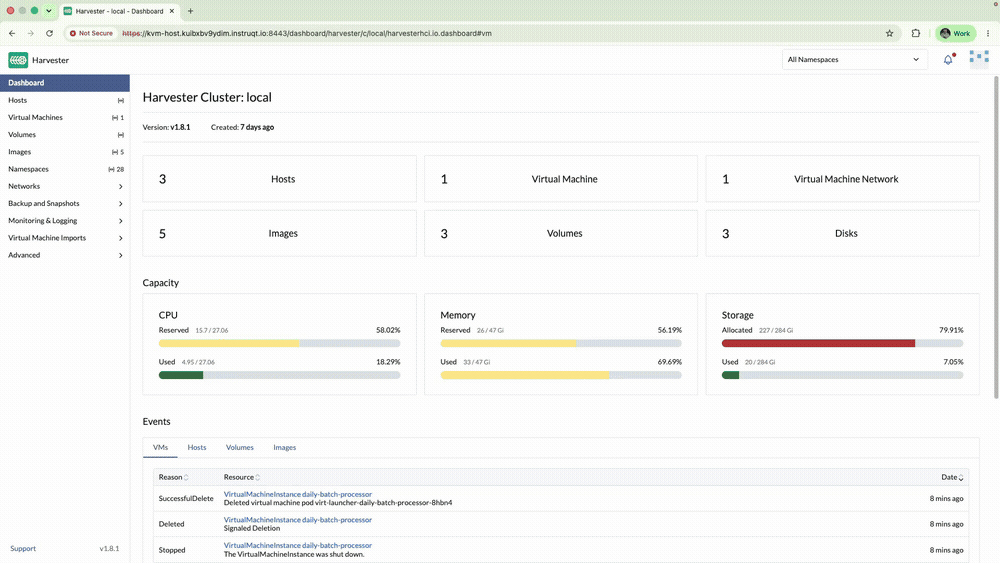Open the All Namespaces dropdown
This screenshot has width=1000, height=563.
854,59
